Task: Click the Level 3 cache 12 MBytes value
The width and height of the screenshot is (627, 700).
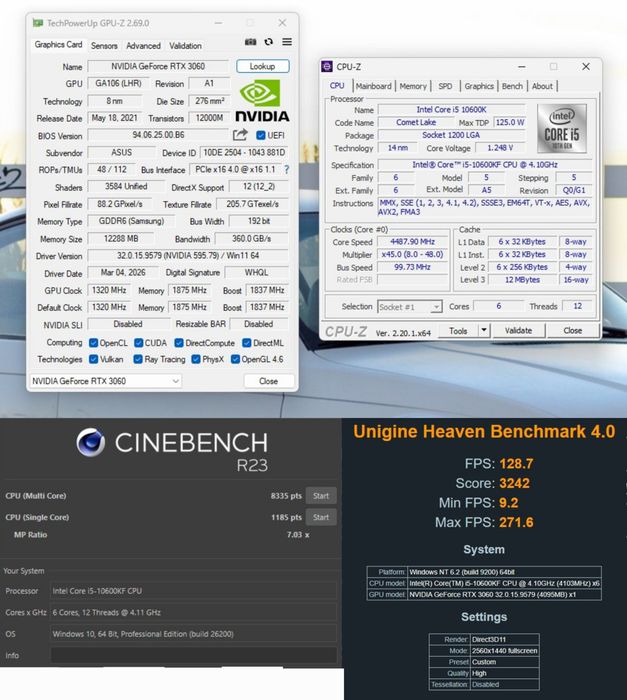Action: click(522, 280)
